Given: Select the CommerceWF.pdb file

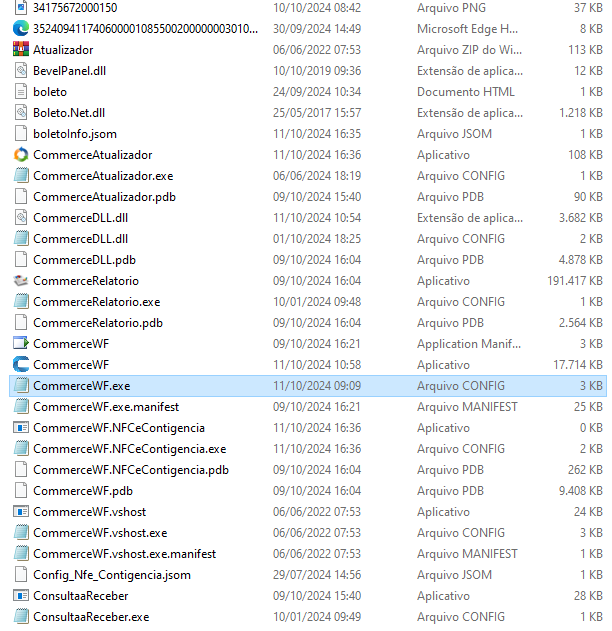Looking at the screenshot, I should click(82, 491).
